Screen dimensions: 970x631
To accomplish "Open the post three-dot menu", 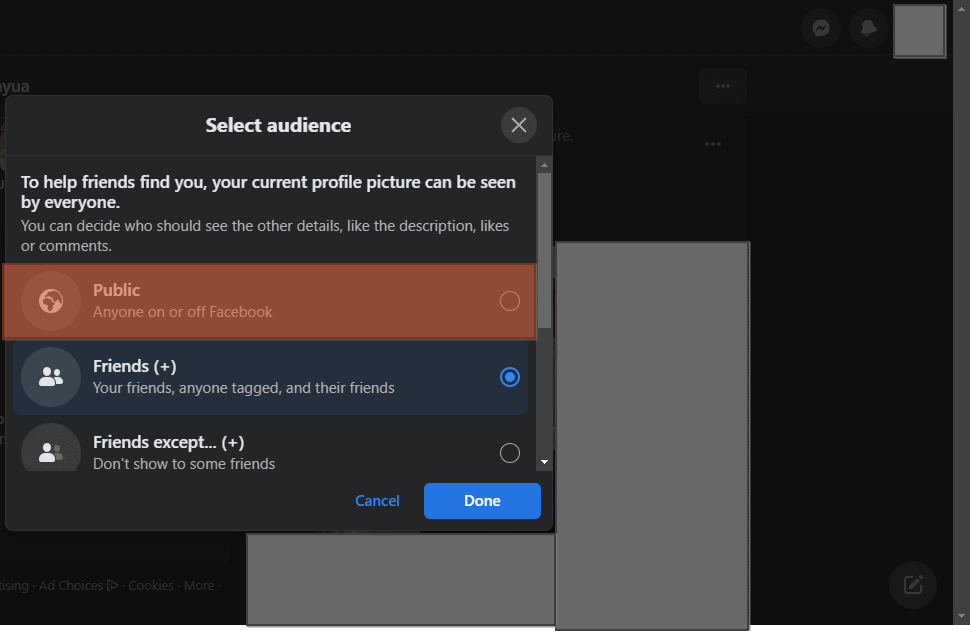I will click(713, 144).
